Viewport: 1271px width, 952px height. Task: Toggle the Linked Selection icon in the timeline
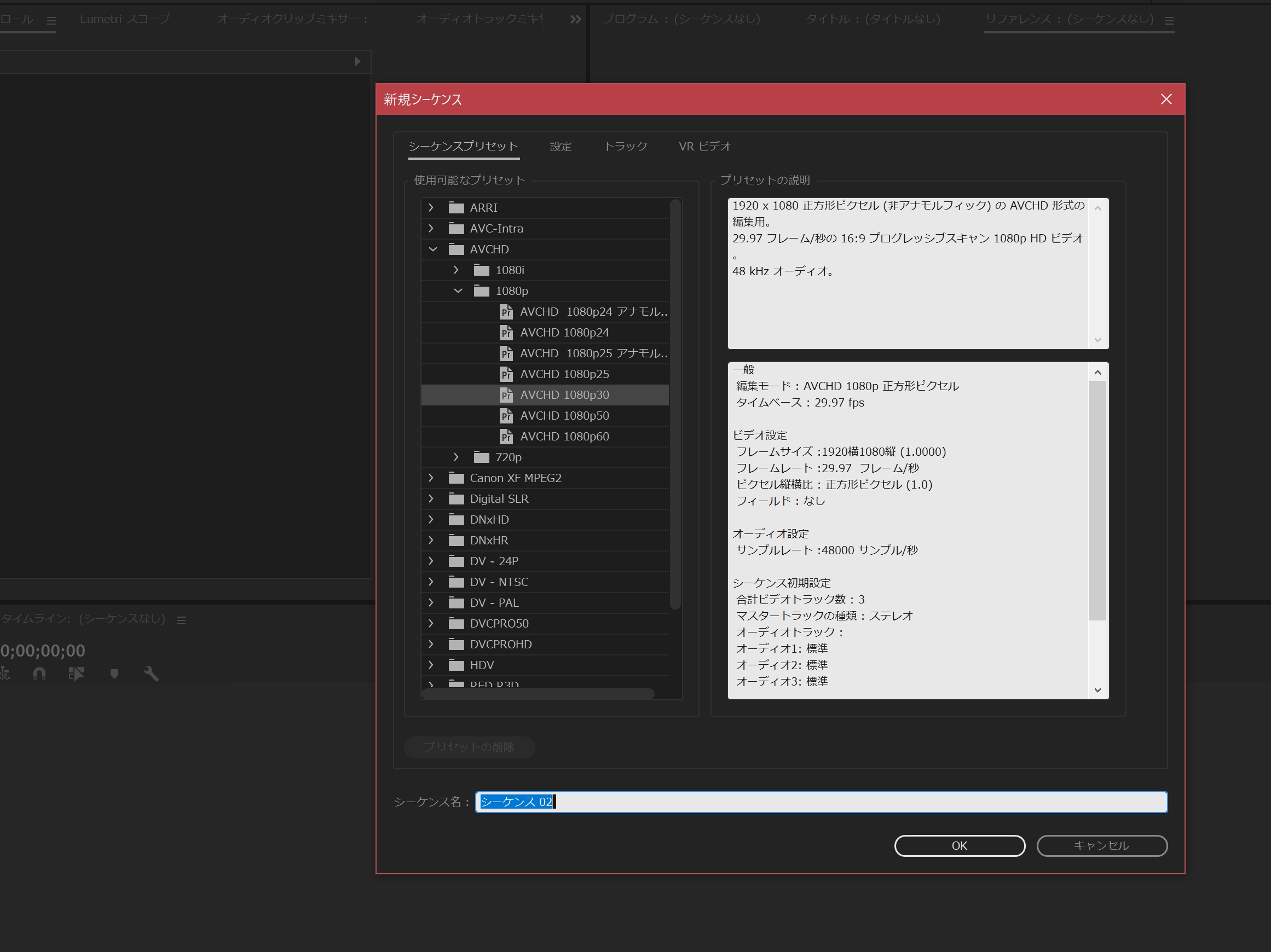point(77,674)
